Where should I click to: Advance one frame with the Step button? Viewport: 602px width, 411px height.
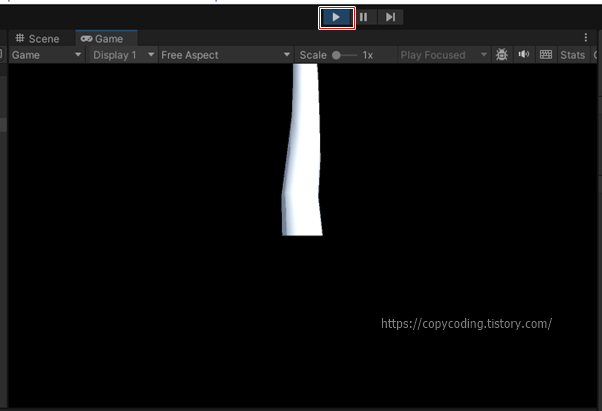point(390,17)
